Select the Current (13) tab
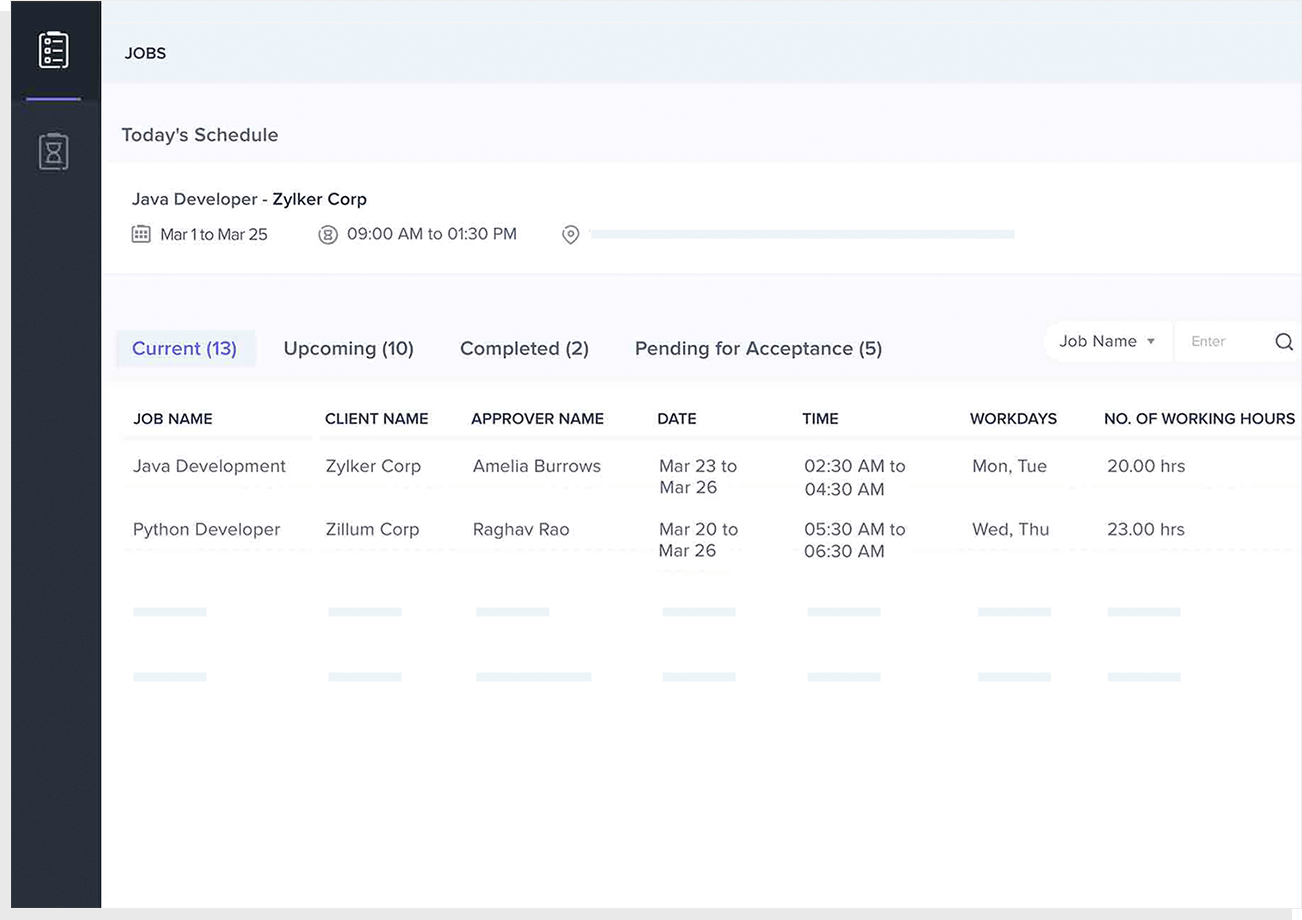The width and height of the screenshot is (1302, 920). 184,349
